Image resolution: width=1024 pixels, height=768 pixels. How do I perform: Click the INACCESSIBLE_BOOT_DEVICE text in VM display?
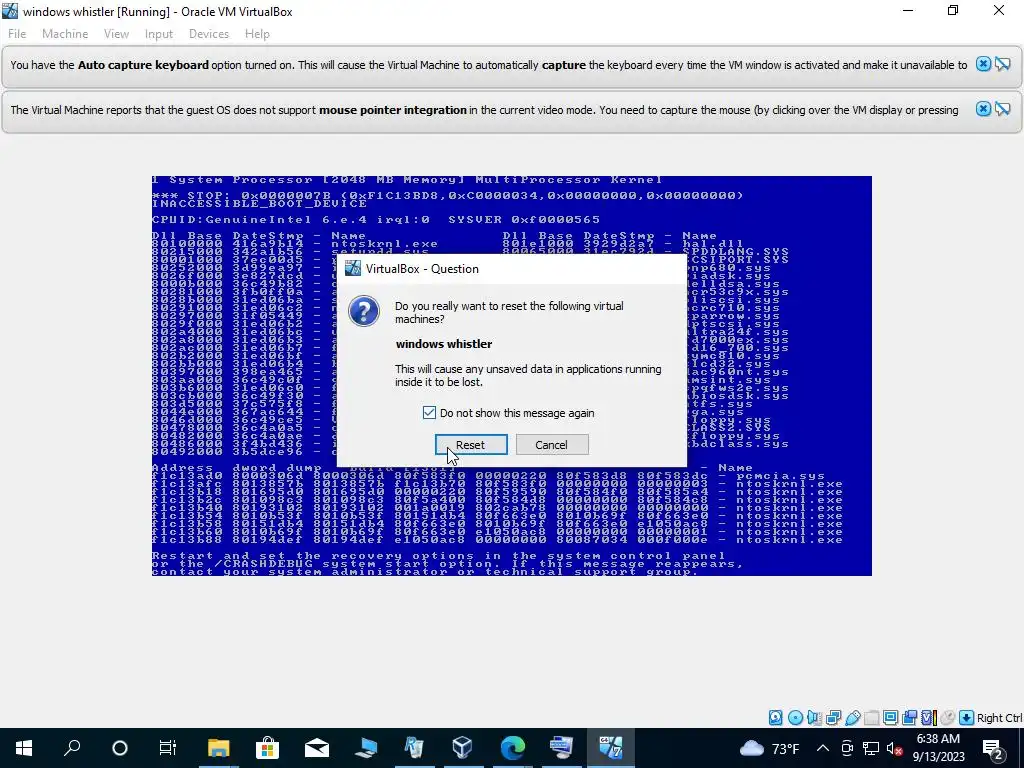pos(259,203)
